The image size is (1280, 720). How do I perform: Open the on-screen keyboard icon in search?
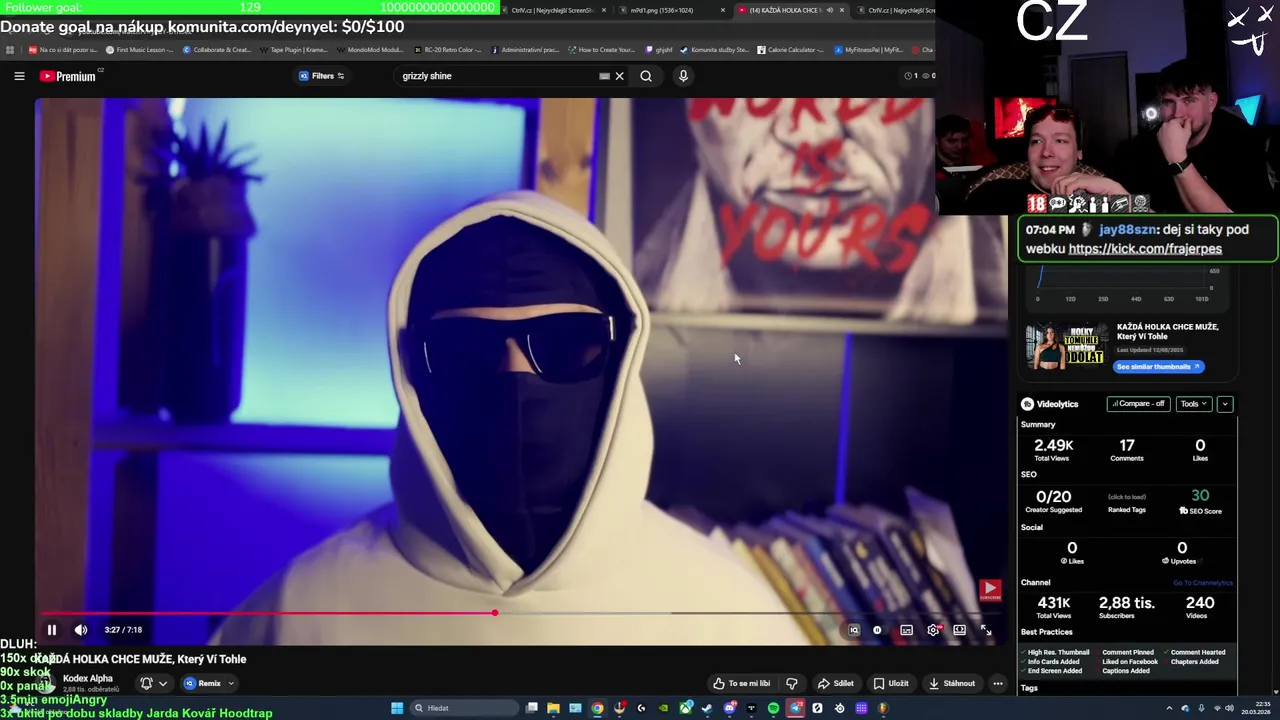click(604, 76)
